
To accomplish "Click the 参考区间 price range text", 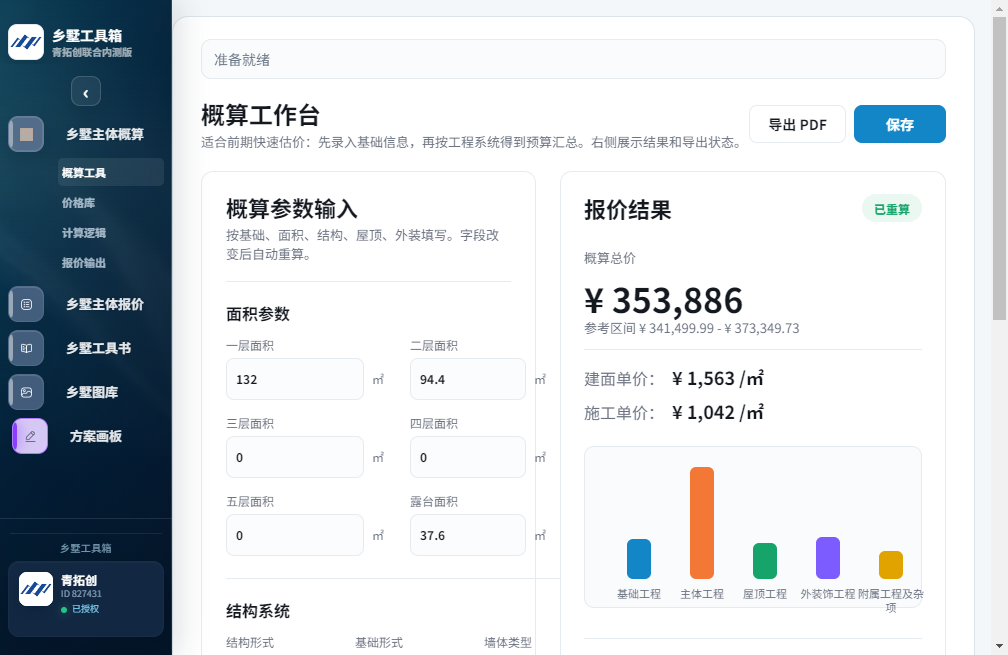I will coord(692,328).
